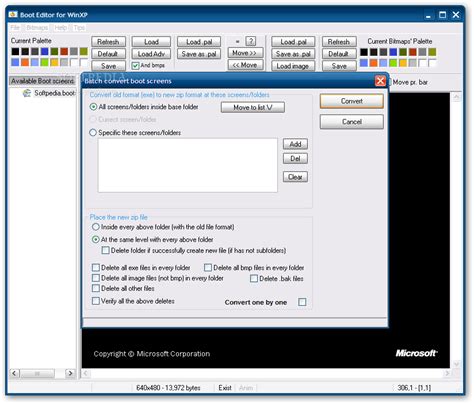474x404 pixels.
Task: Click Anim in the status bar
Action: [x=246, y=388]
